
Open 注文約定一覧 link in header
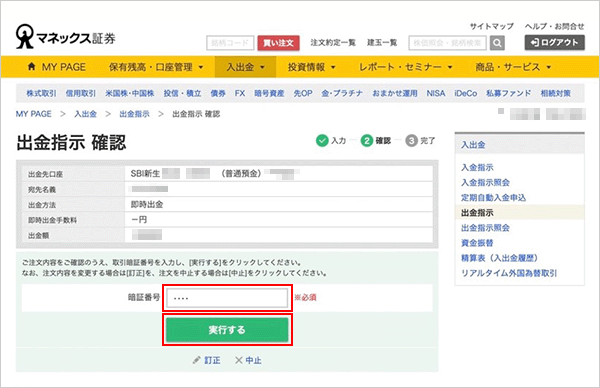point(333,42)
